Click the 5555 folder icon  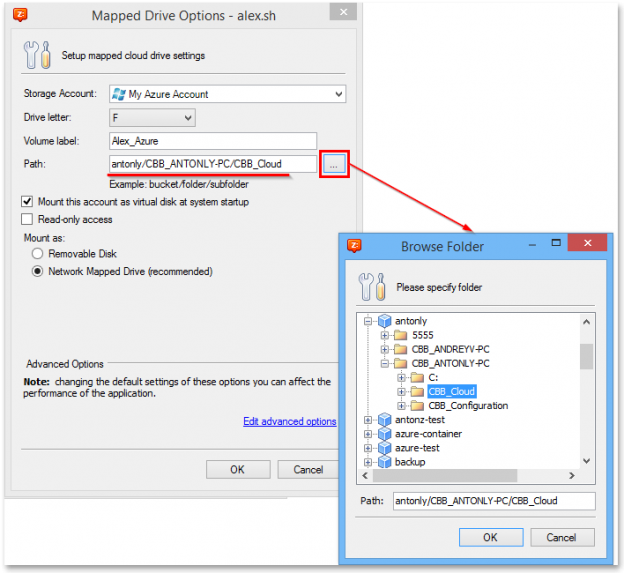tap(400, 335)
